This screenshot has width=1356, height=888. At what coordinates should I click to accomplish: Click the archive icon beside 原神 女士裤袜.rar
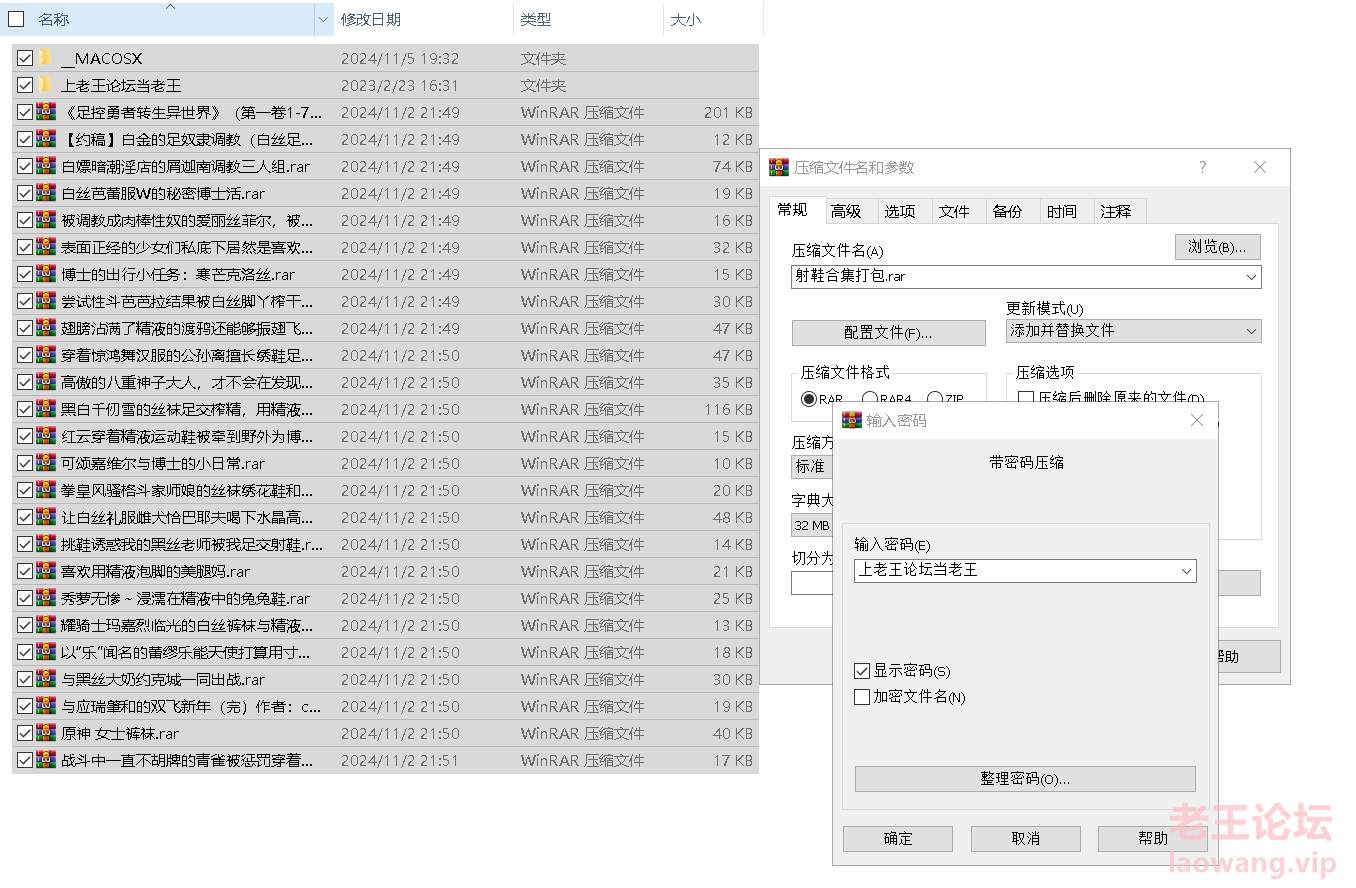pyautogui.click(x=45, y=733)
